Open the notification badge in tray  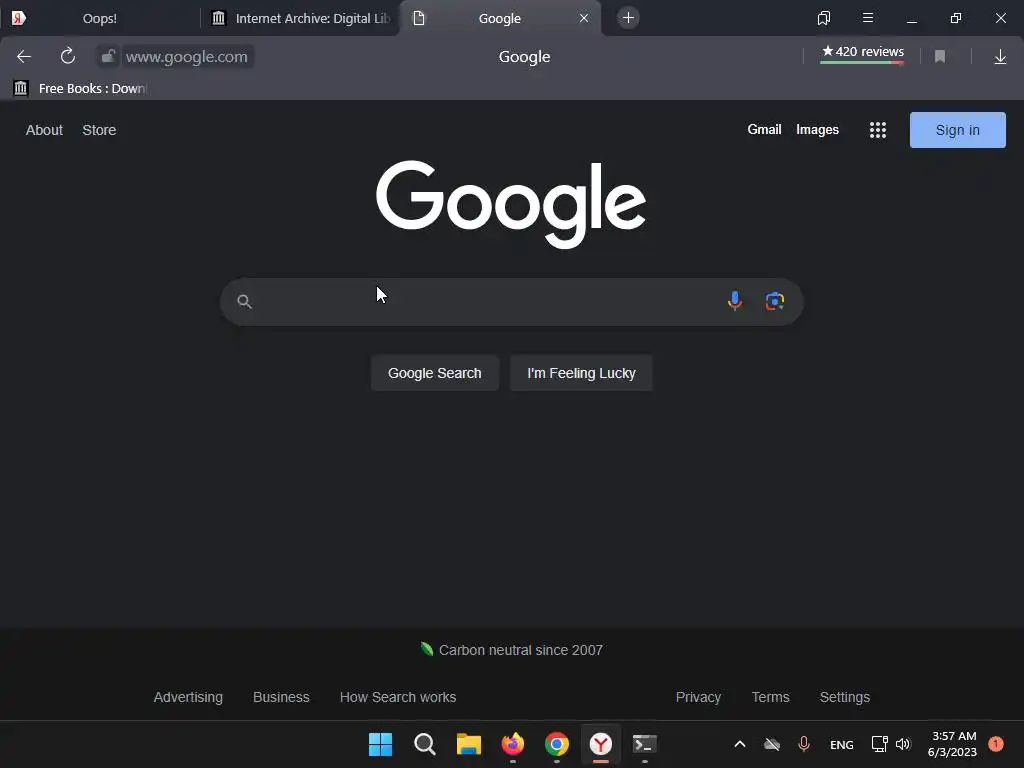(x=996, y=743)
